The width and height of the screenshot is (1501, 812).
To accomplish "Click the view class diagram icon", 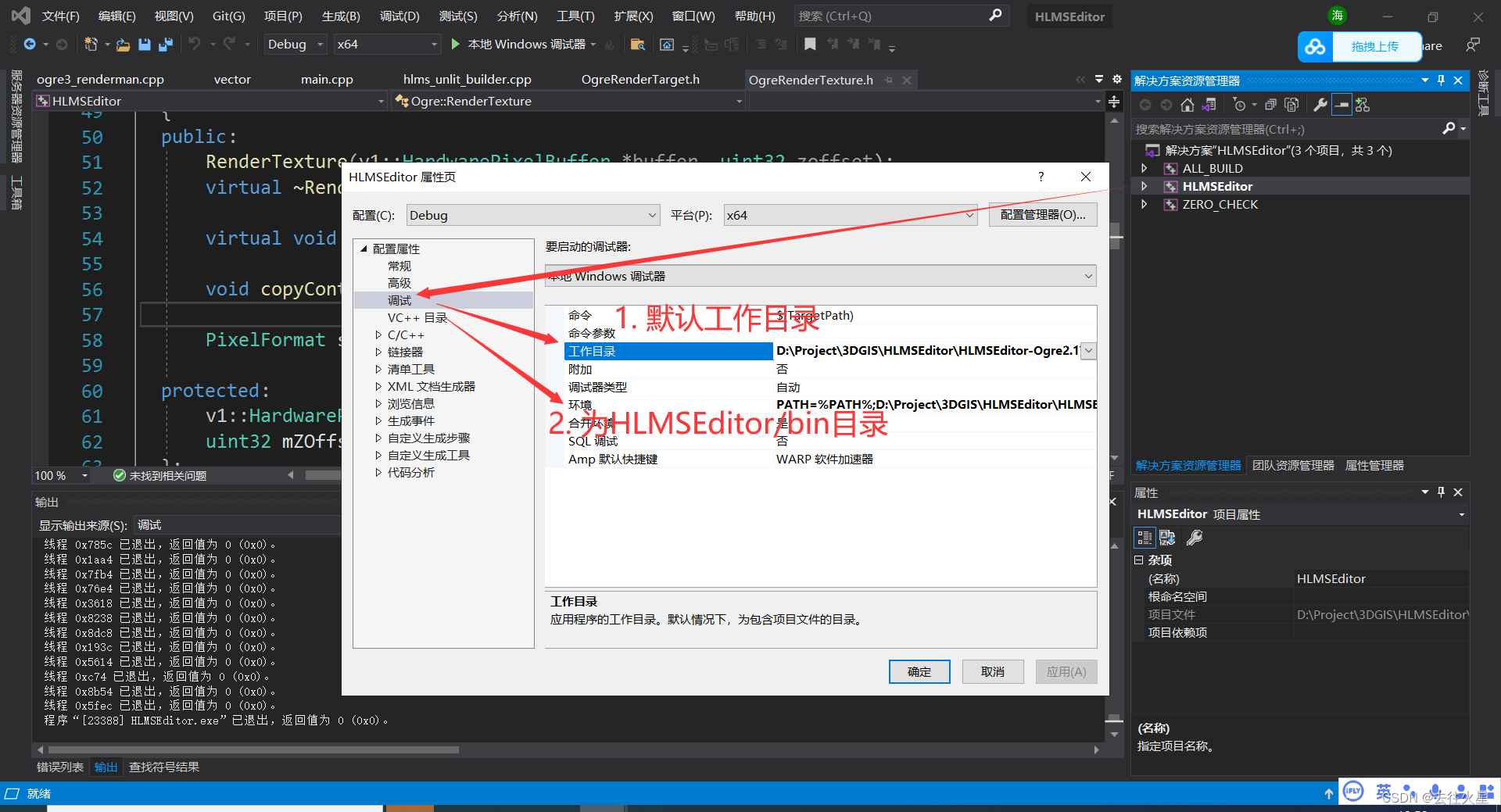I will (1363, 105).
